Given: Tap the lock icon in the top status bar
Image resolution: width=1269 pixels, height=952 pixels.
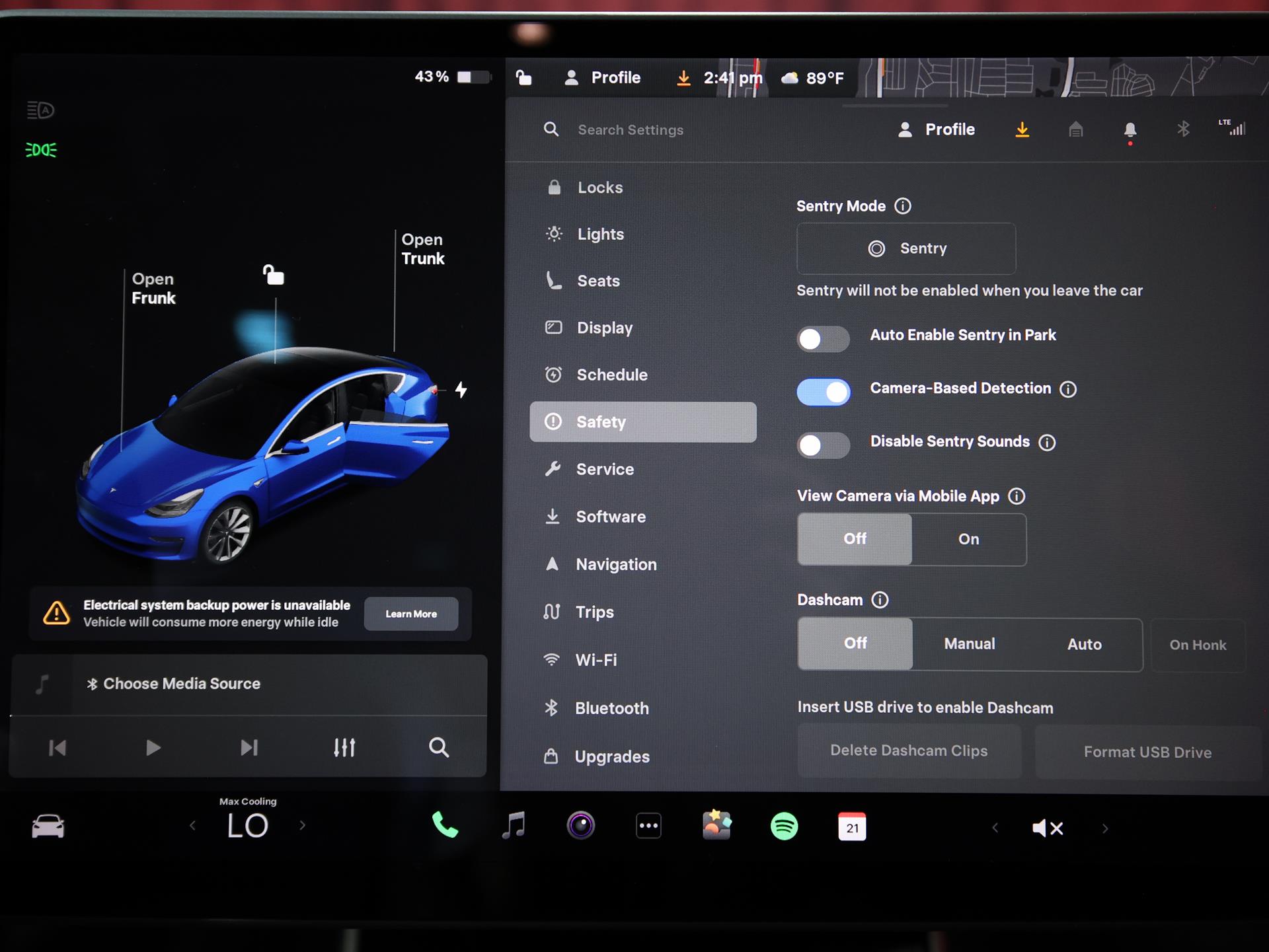Looking at the screenshot, I should 523,77.
